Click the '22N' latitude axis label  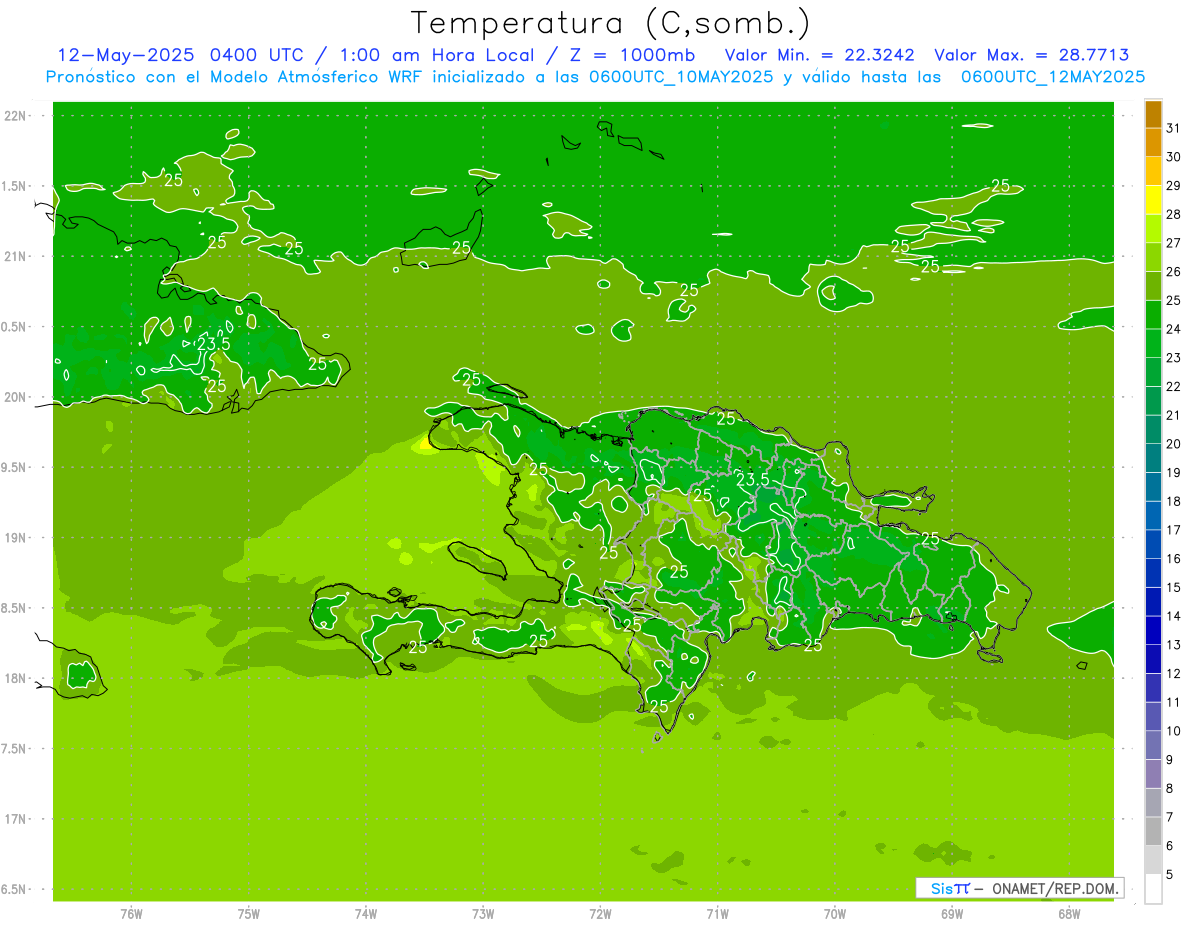[16, 116]
